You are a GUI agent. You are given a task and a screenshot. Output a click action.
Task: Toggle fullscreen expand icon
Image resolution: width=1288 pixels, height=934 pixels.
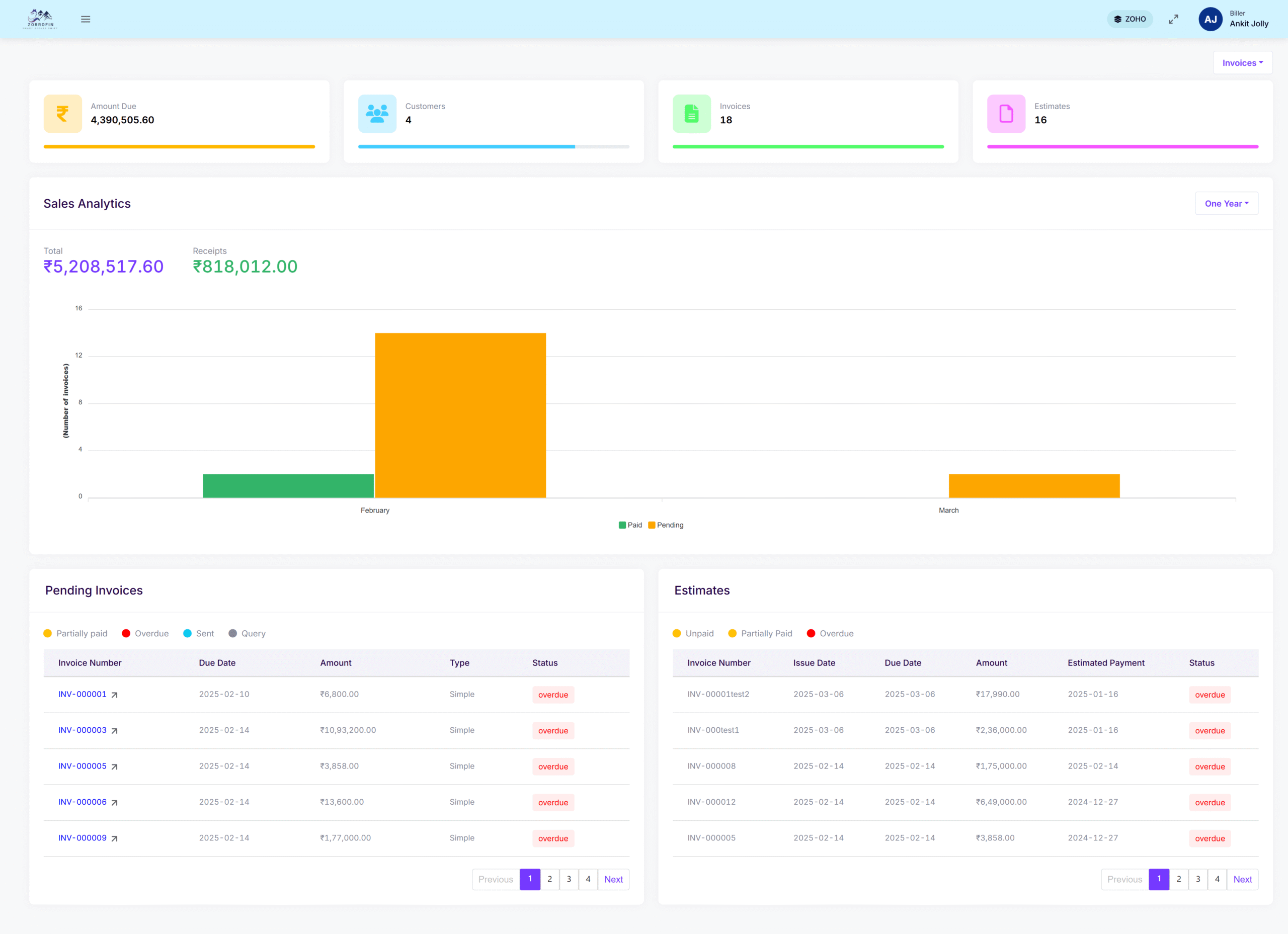click(1173, 19)
